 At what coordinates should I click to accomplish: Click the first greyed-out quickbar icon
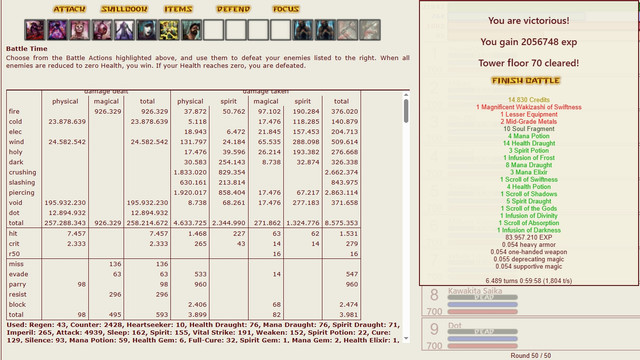click(348, 30)
